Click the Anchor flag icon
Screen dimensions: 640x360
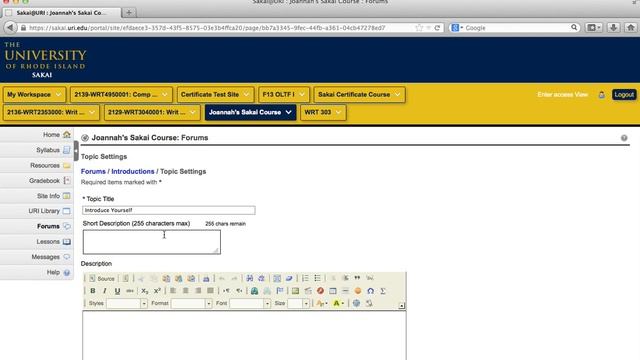pyautogui.click(x=280, y=291)
